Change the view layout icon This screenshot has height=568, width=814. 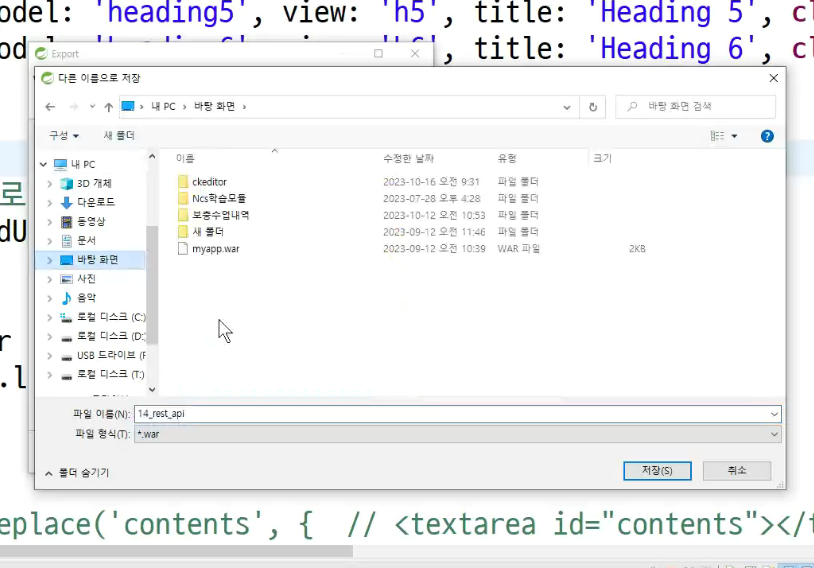[x=717, y=136]
